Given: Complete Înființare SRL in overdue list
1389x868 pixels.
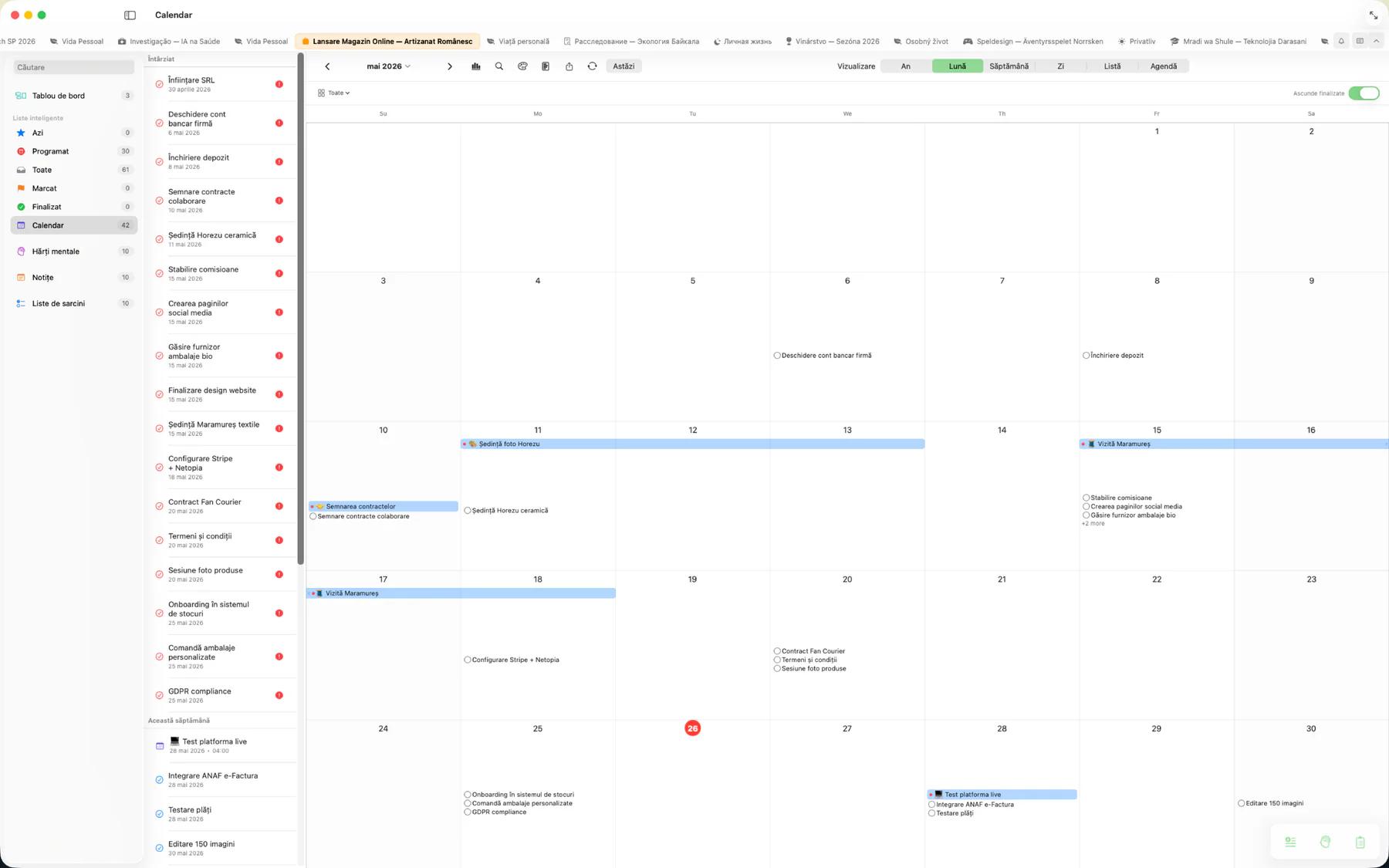Looking at the screenshot, I should tap(159, 84).
